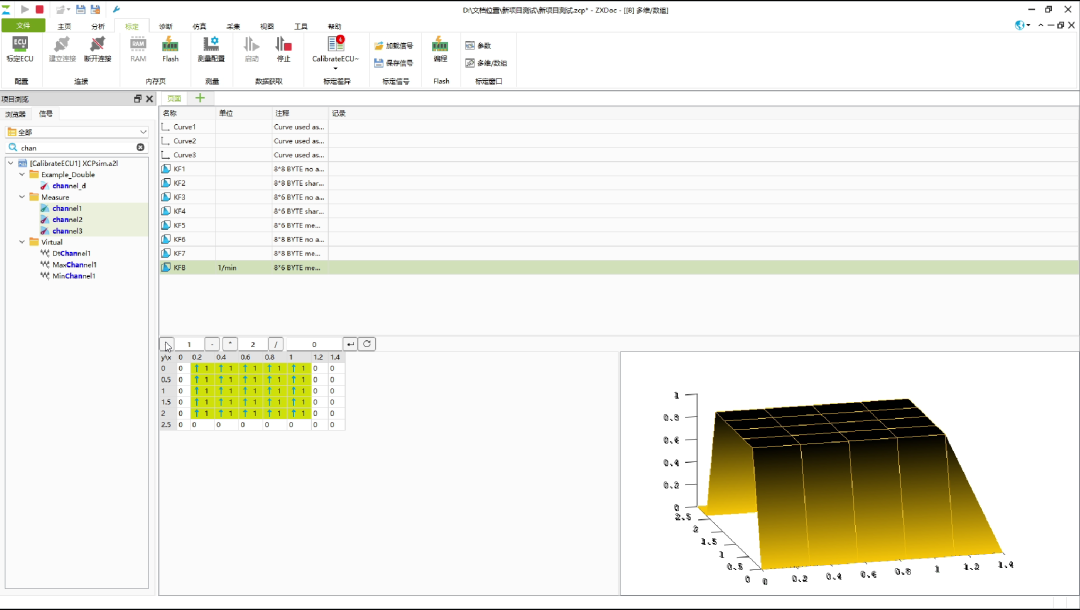1080x610 pixels.
Task: Switch to the 分析 ribbon tab
Action: pos(98,26)
